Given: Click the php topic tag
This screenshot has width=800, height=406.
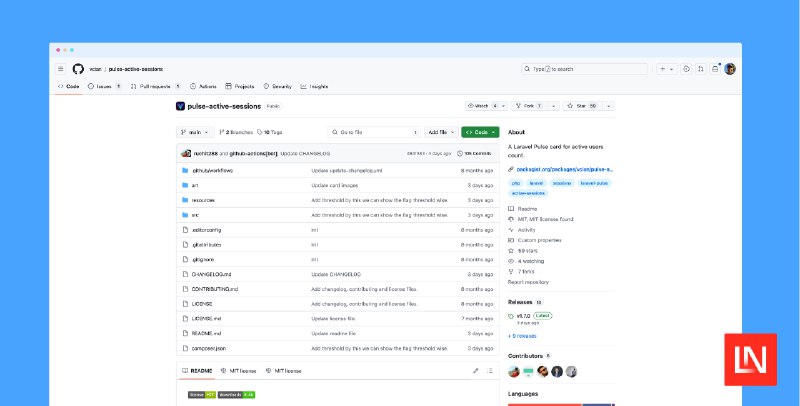Looking at the screenshot, I should point(516,183).
